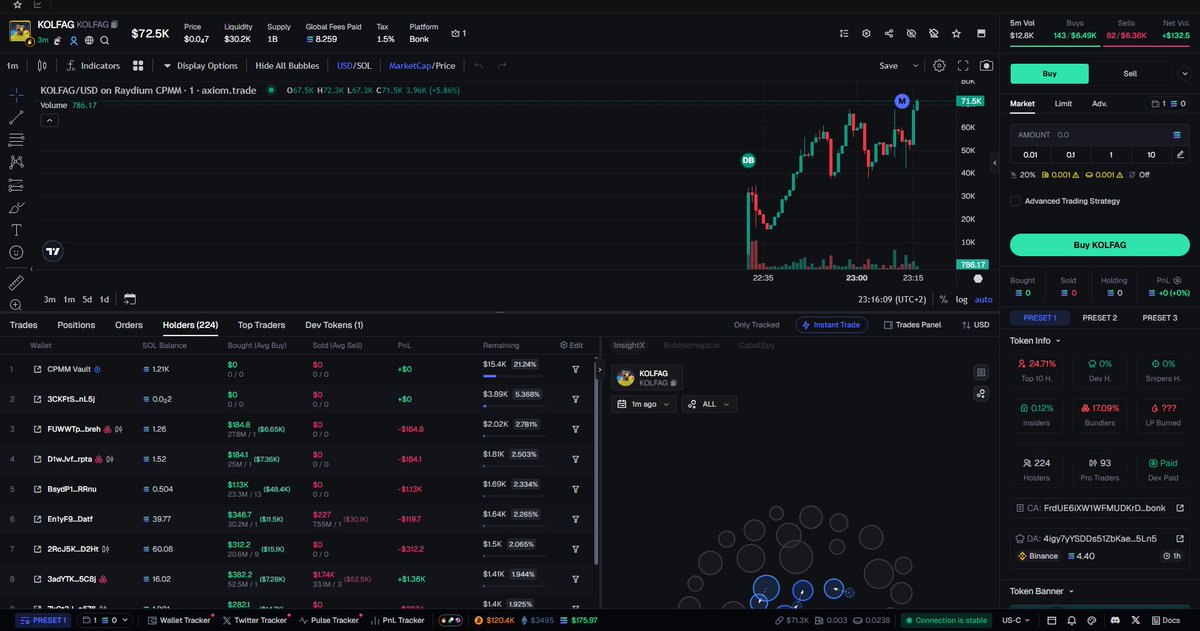The width and height of the screenshot is (1200, 631).
Task: Collapse the volume indicator legend
Action: point(48,120)
